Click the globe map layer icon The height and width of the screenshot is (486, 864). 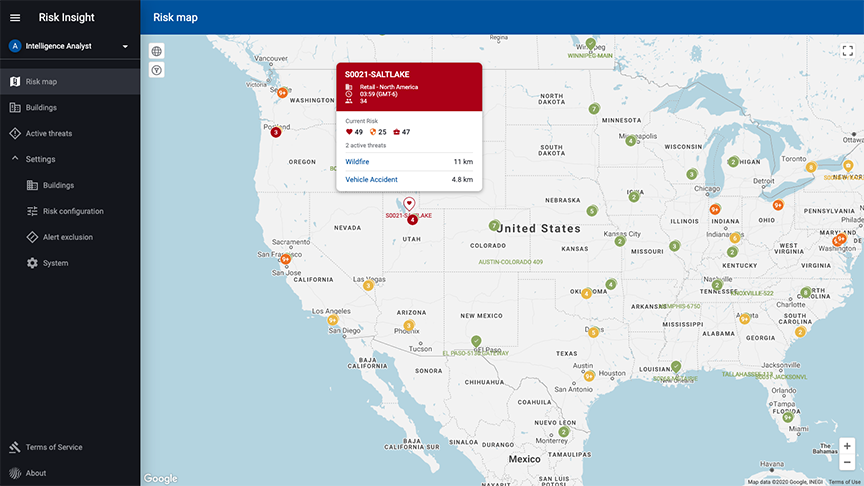click(x=157, y=51)
